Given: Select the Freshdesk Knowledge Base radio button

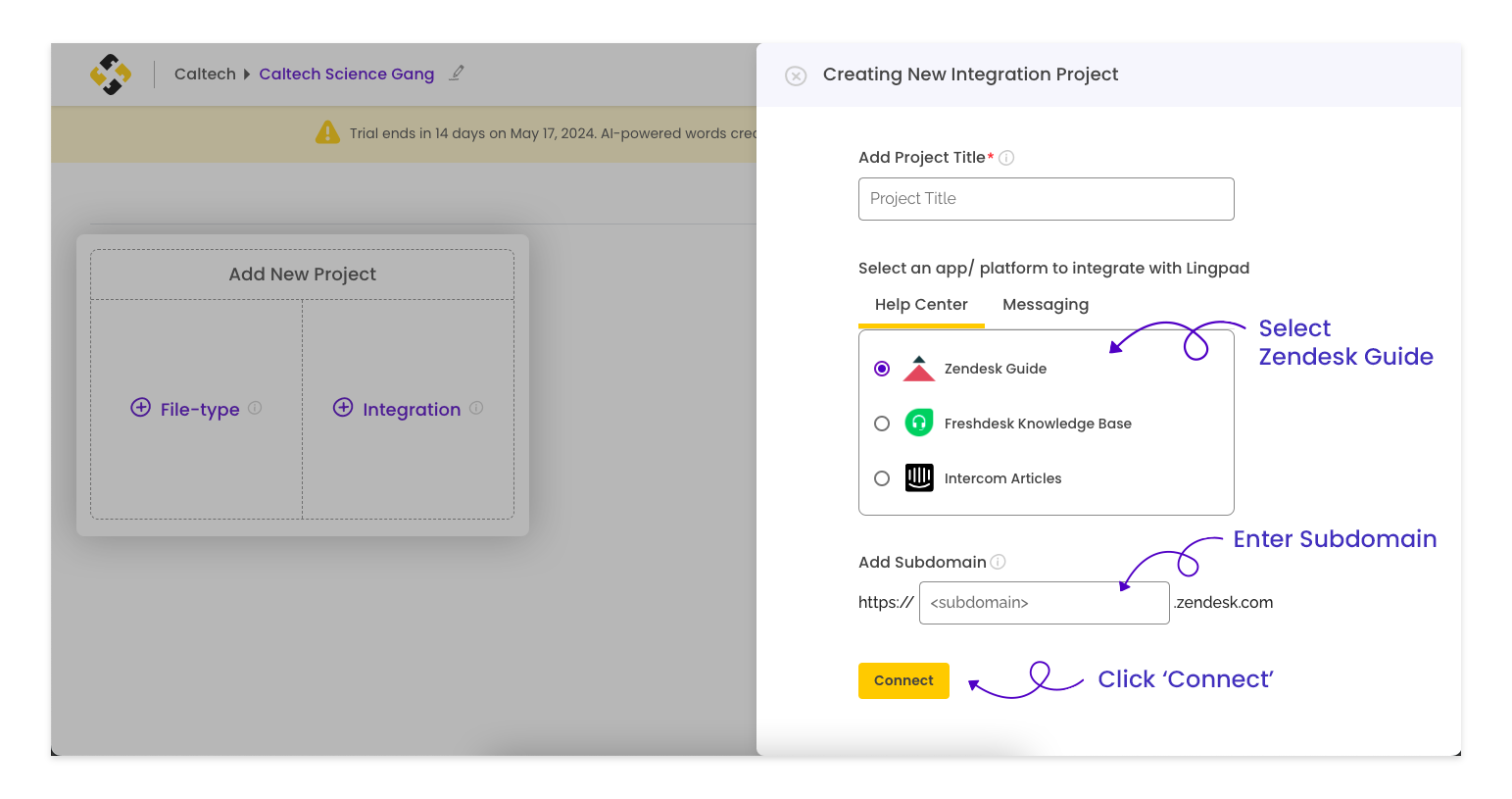Looking at the screenshot, I should coord(882,424).
